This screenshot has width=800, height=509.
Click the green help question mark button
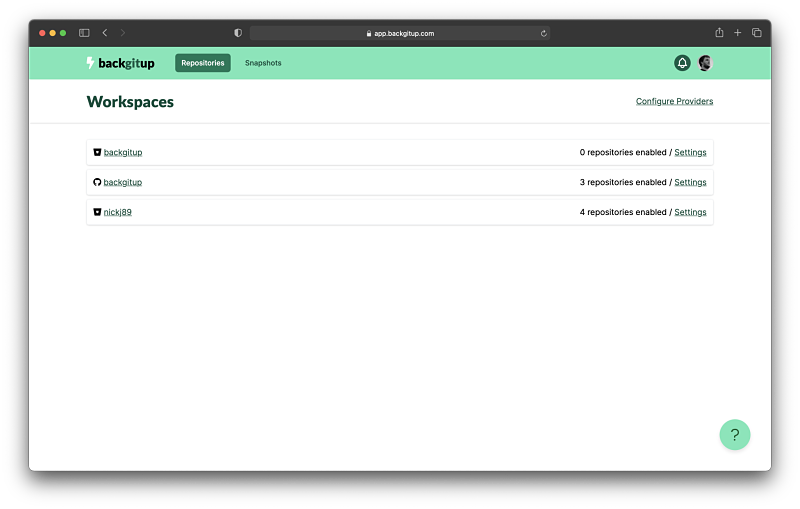pyautogui.click(x=734, y=435)
